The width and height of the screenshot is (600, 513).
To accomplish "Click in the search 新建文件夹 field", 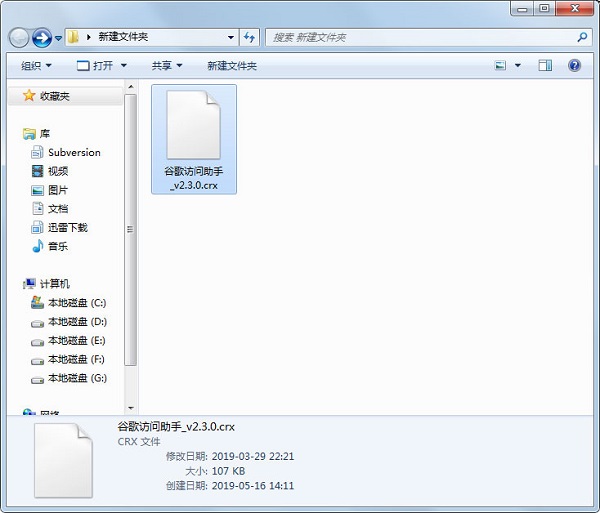I will click(x=420, y=37).
